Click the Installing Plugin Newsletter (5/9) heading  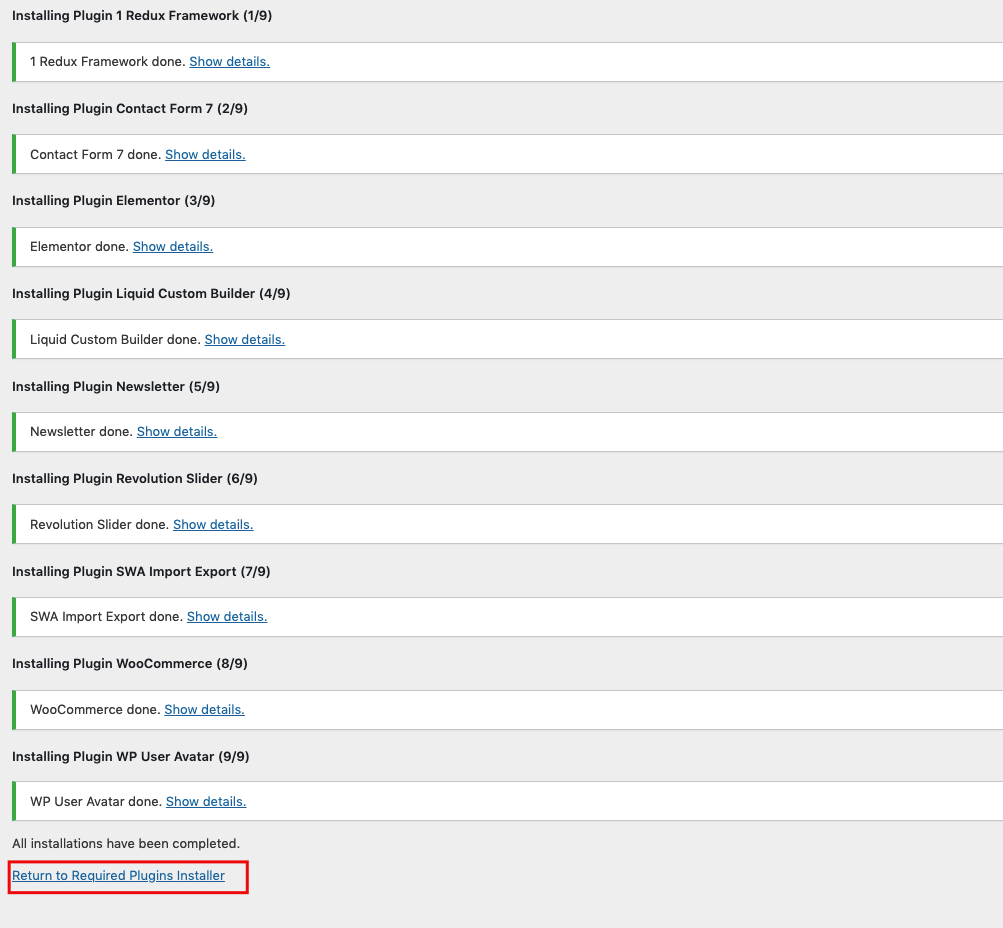coord(115,386)
